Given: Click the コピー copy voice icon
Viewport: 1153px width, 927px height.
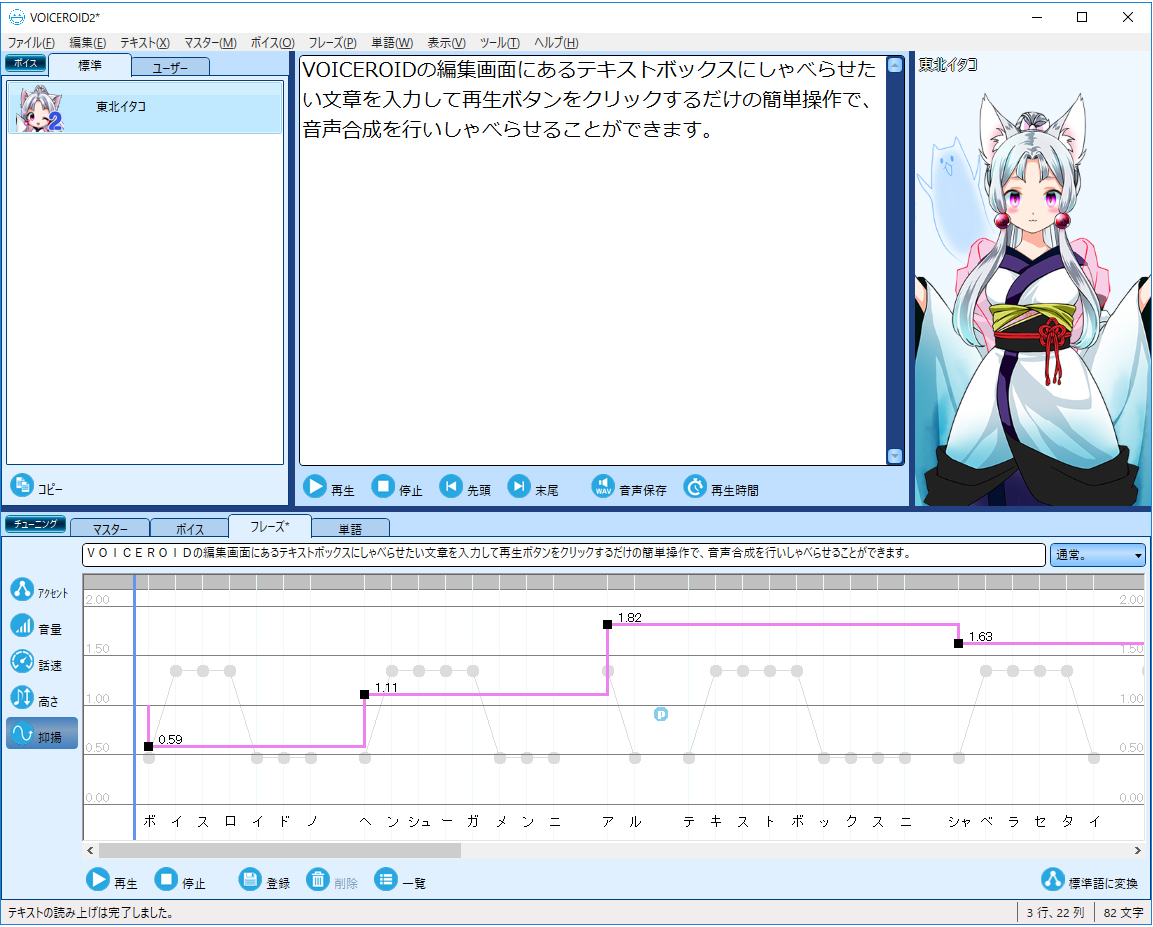Looking at the screenshot, I should point(22,484).
